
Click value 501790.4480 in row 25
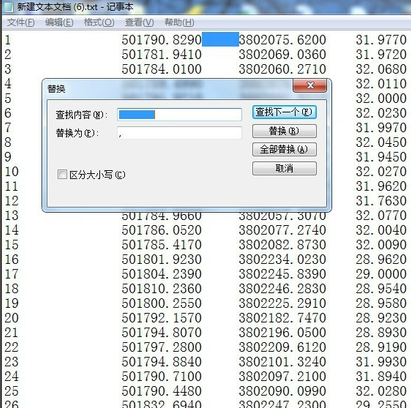click(x=161, y=391)
